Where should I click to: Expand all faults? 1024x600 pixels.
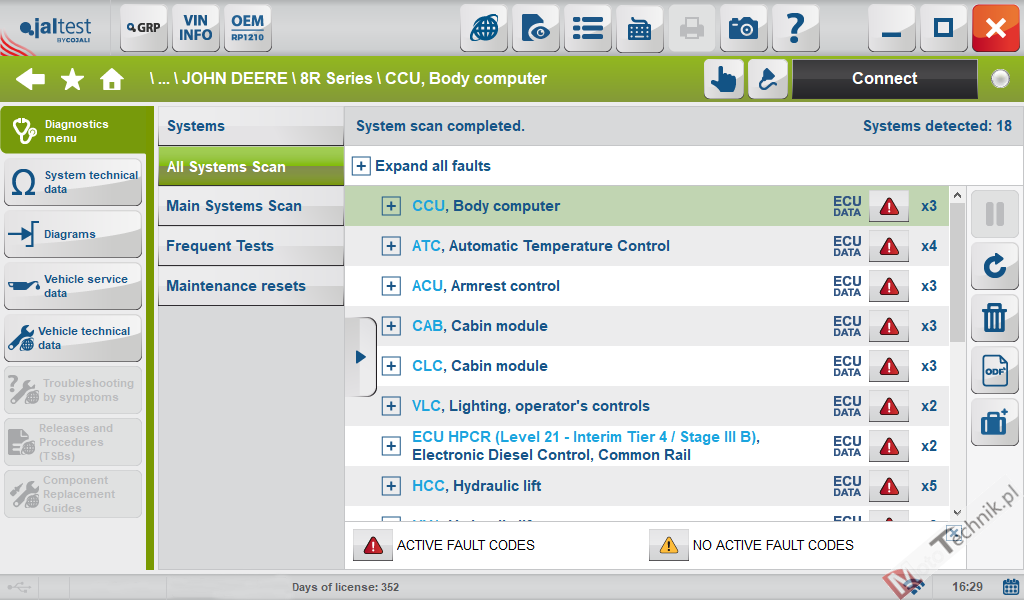click(361, 166)
